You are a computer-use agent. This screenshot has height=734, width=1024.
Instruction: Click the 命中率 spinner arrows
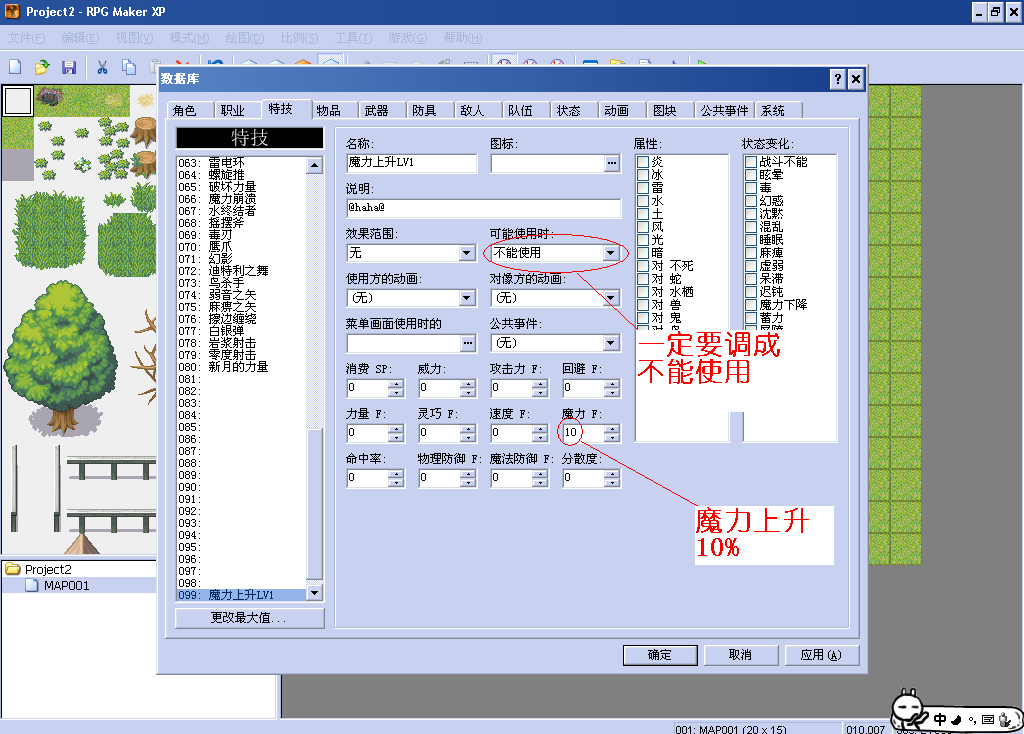coord(396,478)
